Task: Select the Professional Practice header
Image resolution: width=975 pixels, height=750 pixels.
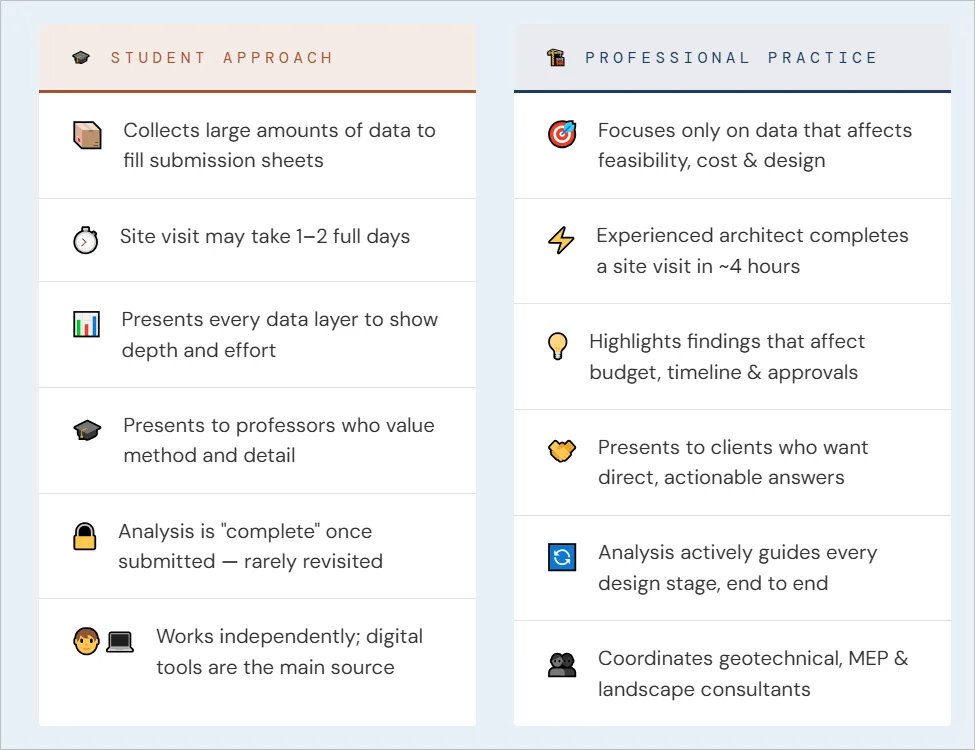Action: pos(731,58)
